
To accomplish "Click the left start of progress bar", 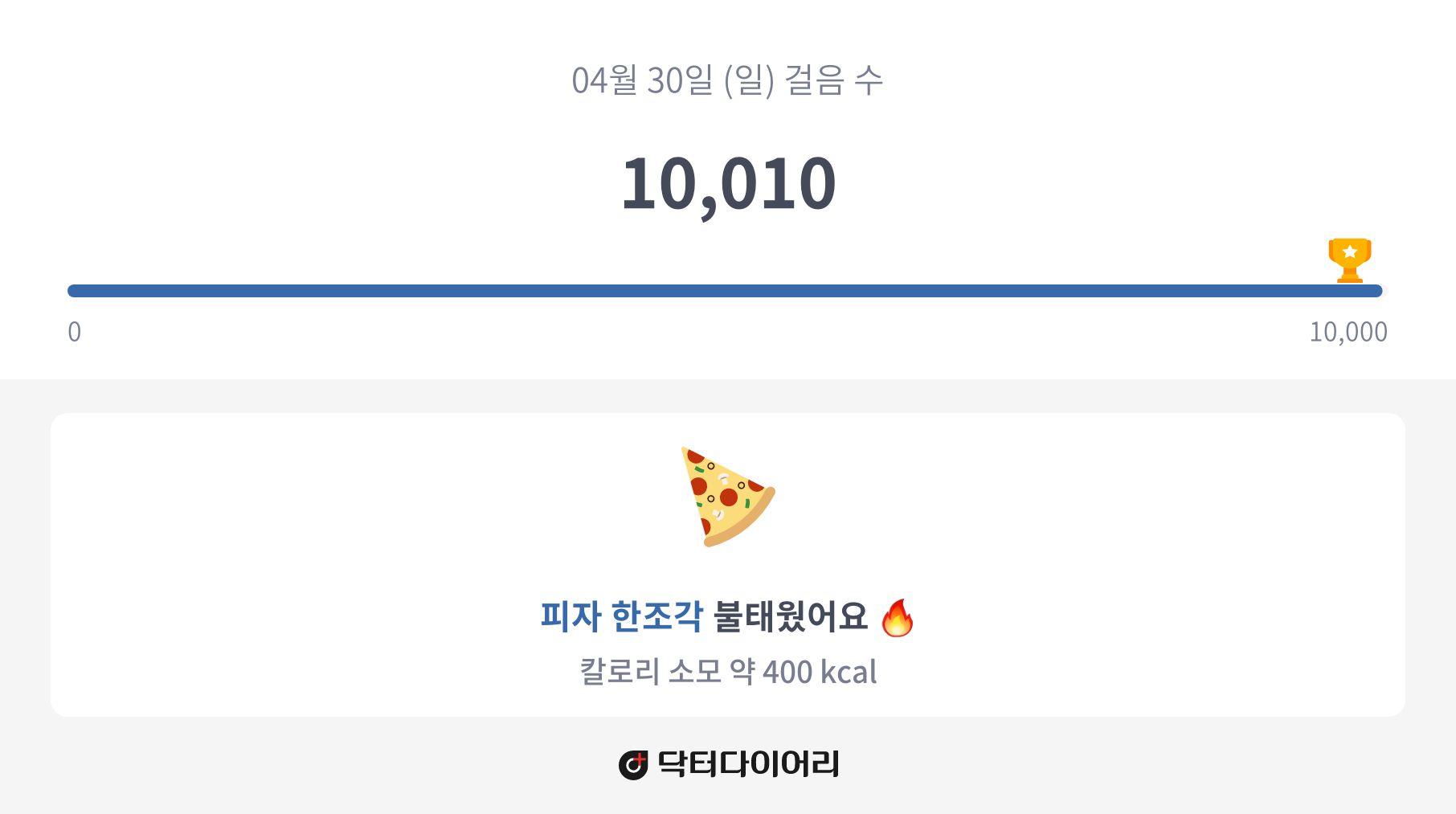I will pyautogui.click(x=76, y=291).
